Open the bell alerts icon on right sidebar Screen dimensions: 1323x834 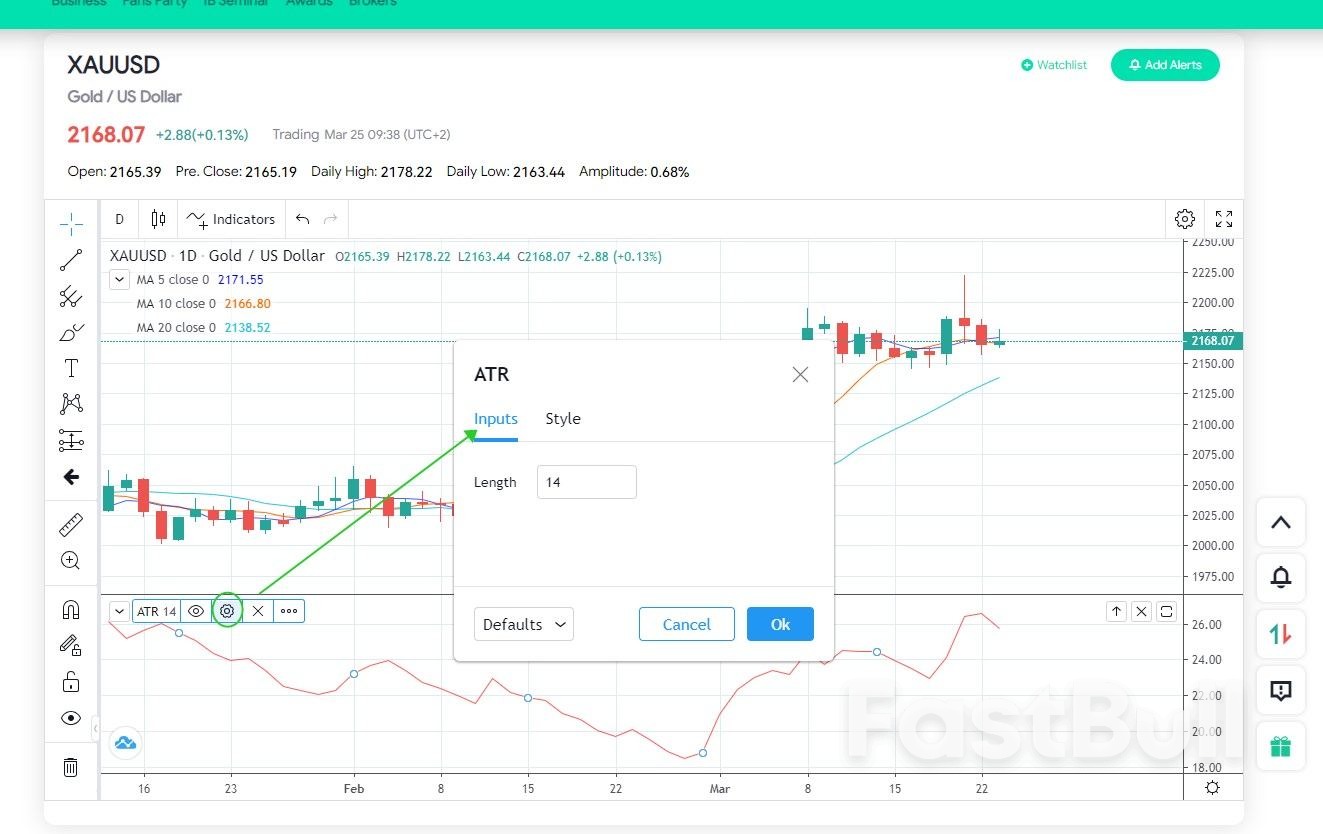(1281, 578)
